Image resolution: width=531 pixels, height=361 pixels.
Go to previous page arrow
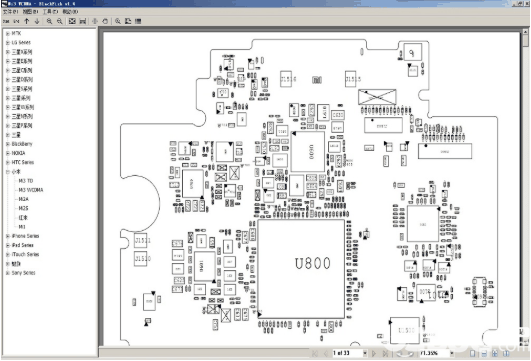(326, 354)
